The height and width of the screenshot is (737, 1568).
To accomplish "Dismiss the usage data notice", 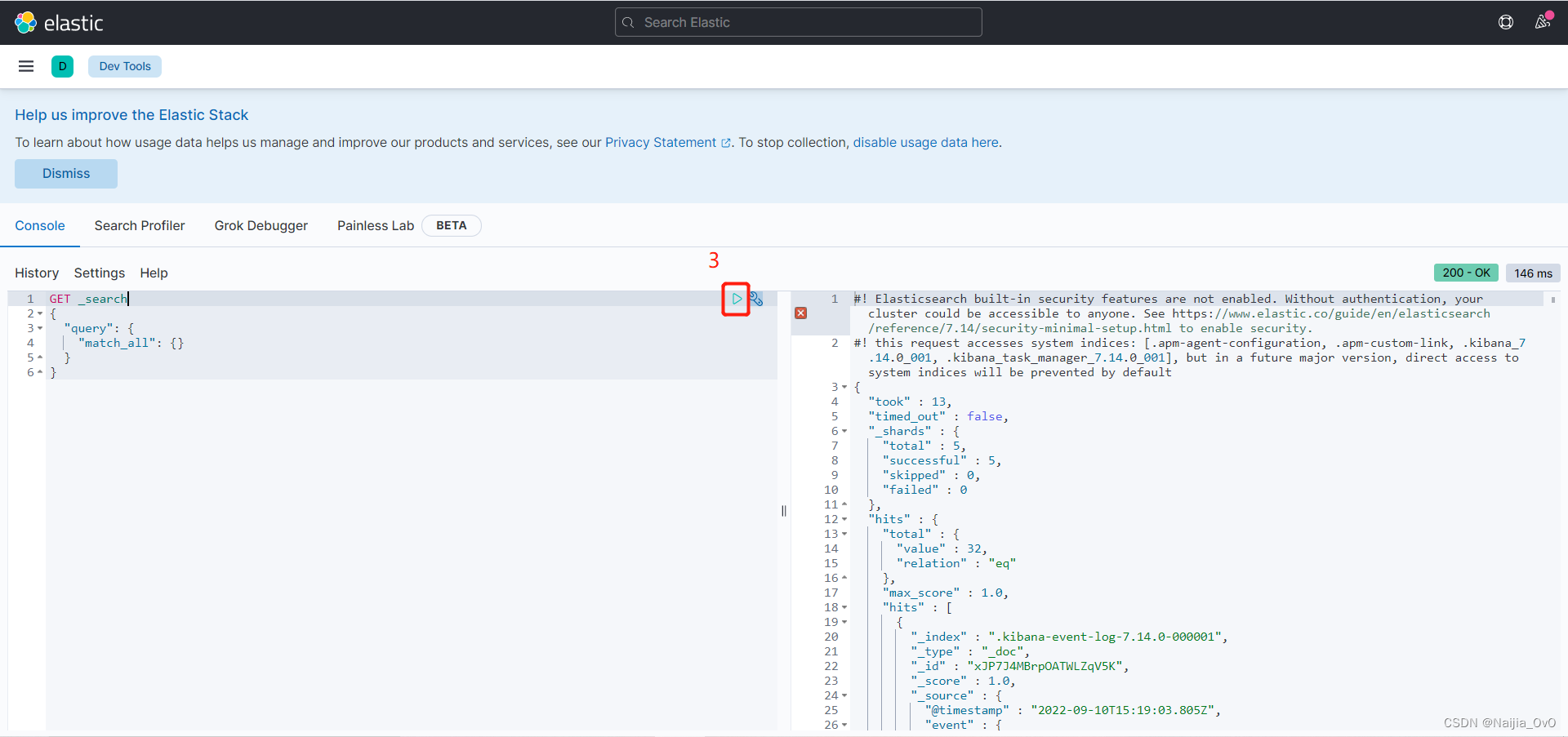I will pos(66,174).
